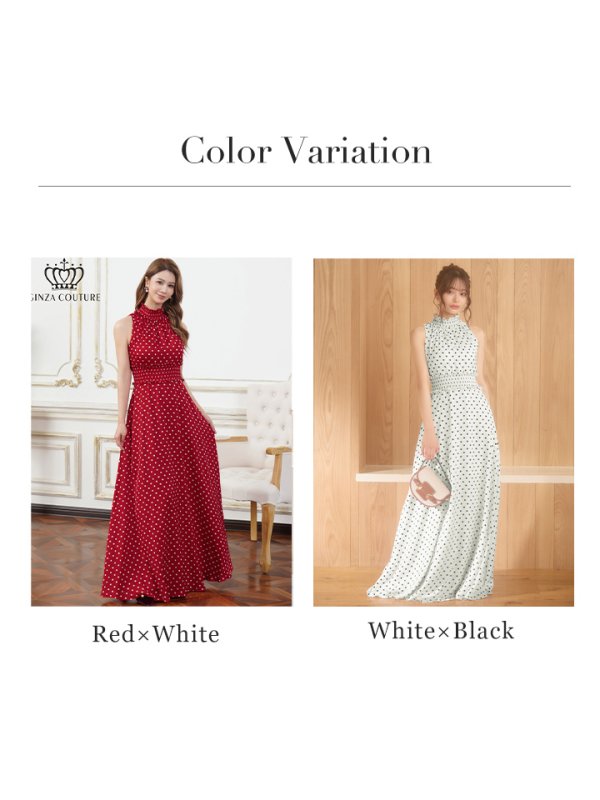
Task: Select the White×Black dress photo
Action: 443,432
